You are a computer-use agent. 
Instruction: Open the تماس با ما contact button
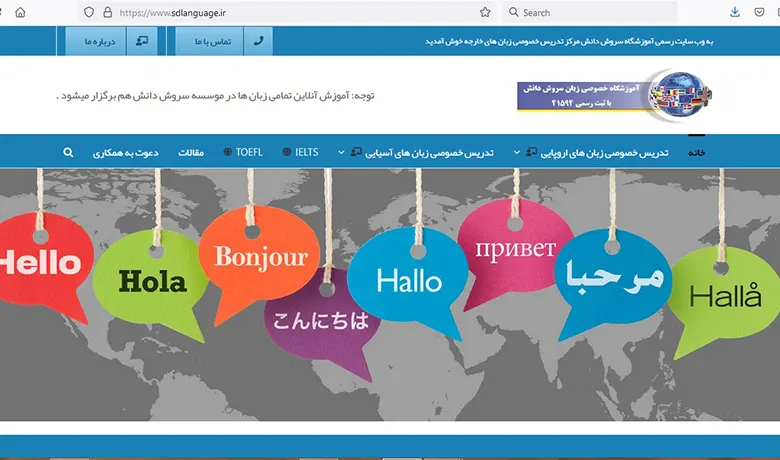click(209, 41)
